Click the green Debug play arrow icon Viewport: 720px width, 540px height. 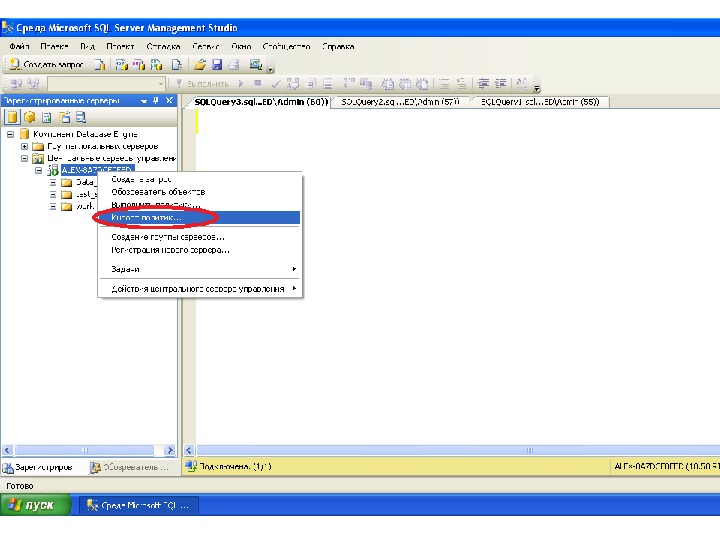pyautogui.click(x=241, y=84)
